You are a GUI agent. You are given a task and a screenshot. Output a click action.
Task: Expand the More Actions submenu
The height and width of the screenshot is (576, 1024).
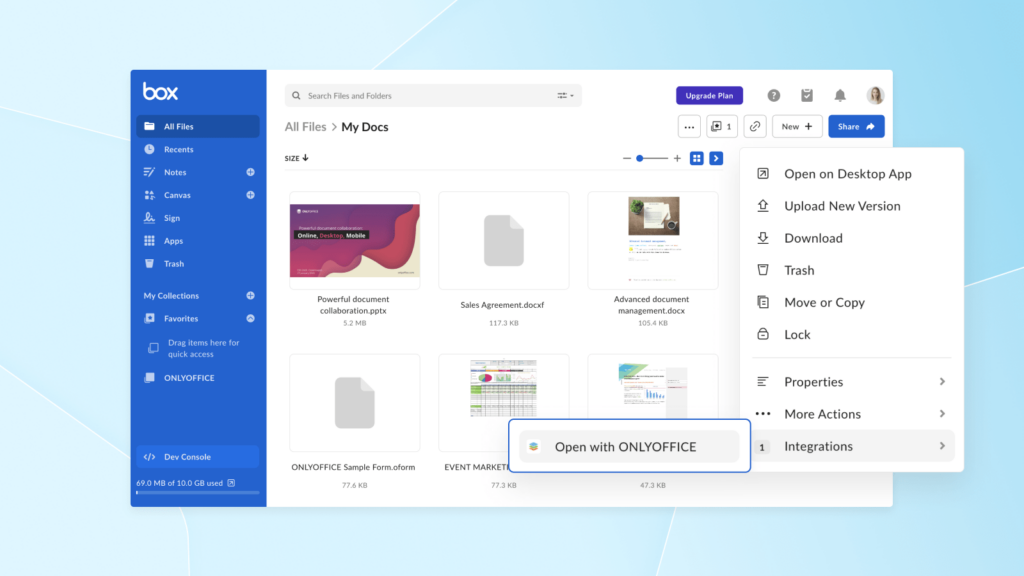(823, 413)
